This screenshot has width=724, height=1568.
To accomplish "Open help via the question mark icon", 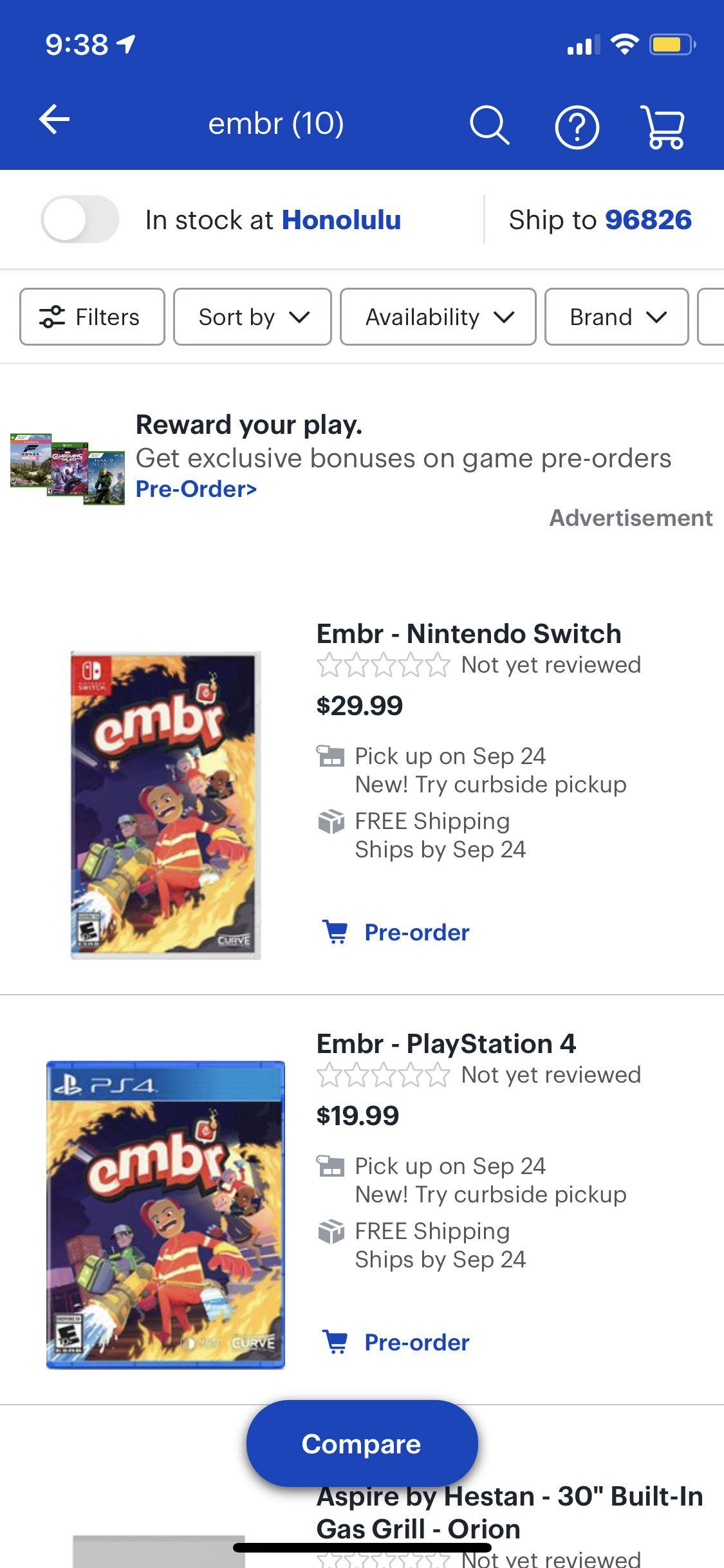I will pyautogui.click(x=577, y=127).
